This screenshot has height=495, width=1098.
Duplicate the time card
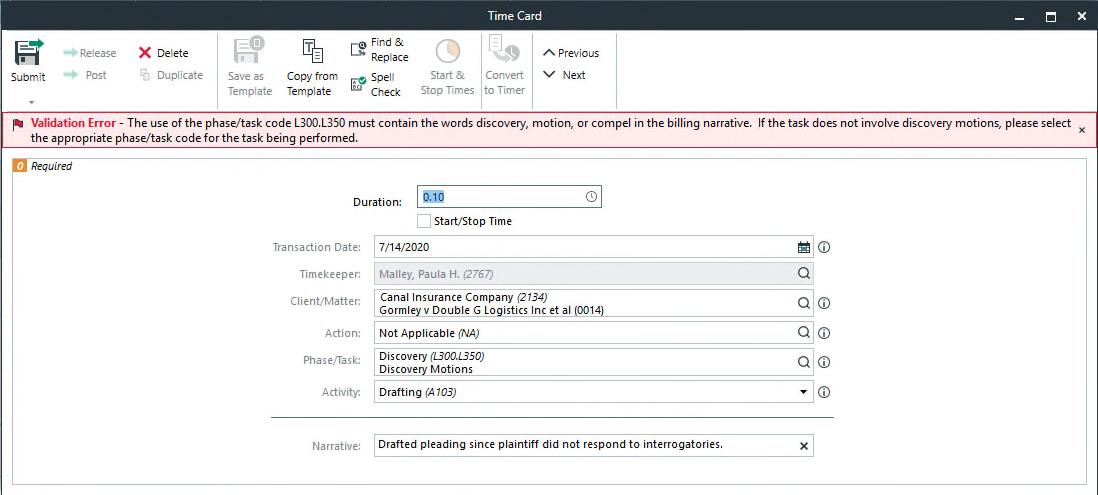(172, 75)
